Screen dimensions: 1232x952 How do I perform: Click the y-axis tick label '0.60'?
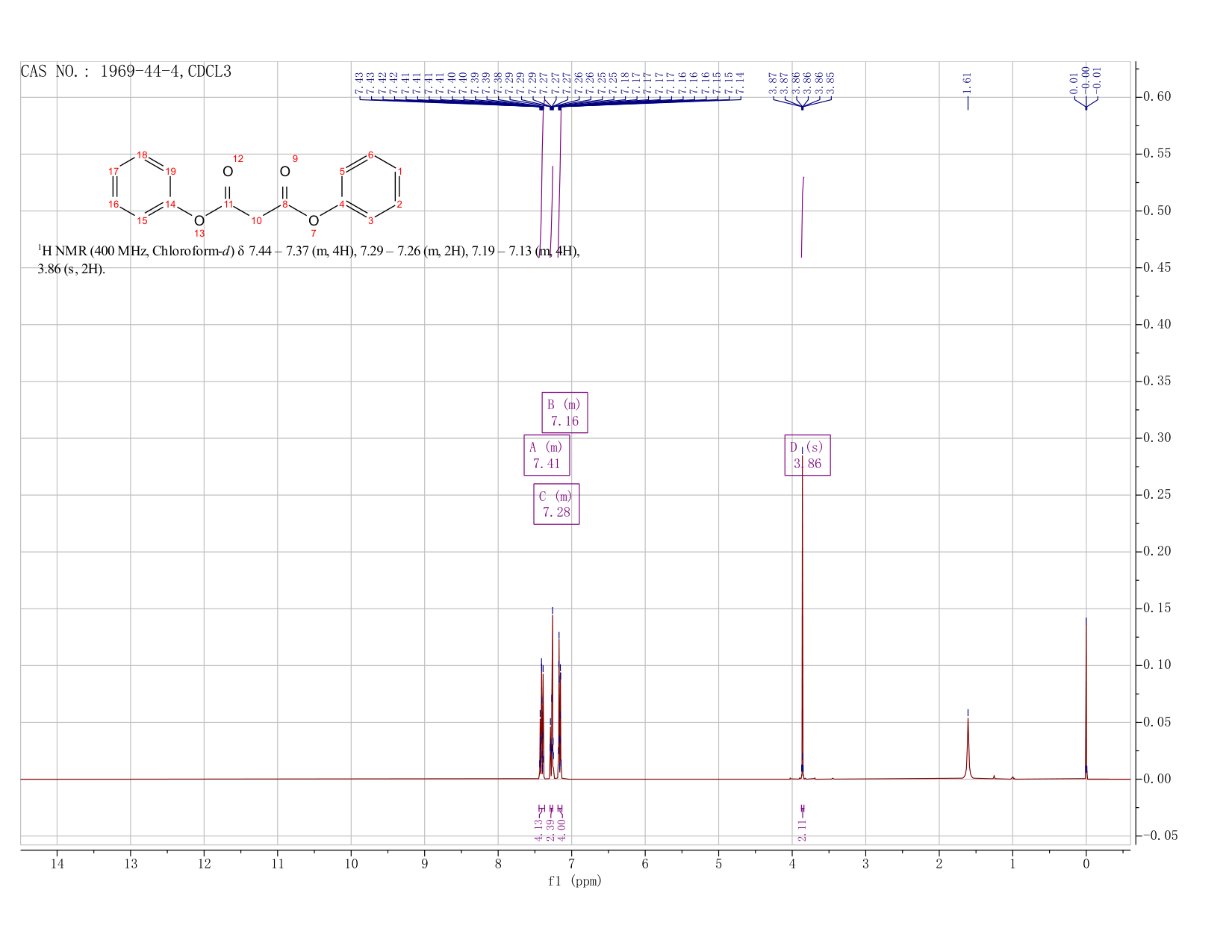[x=1156, y=97]
